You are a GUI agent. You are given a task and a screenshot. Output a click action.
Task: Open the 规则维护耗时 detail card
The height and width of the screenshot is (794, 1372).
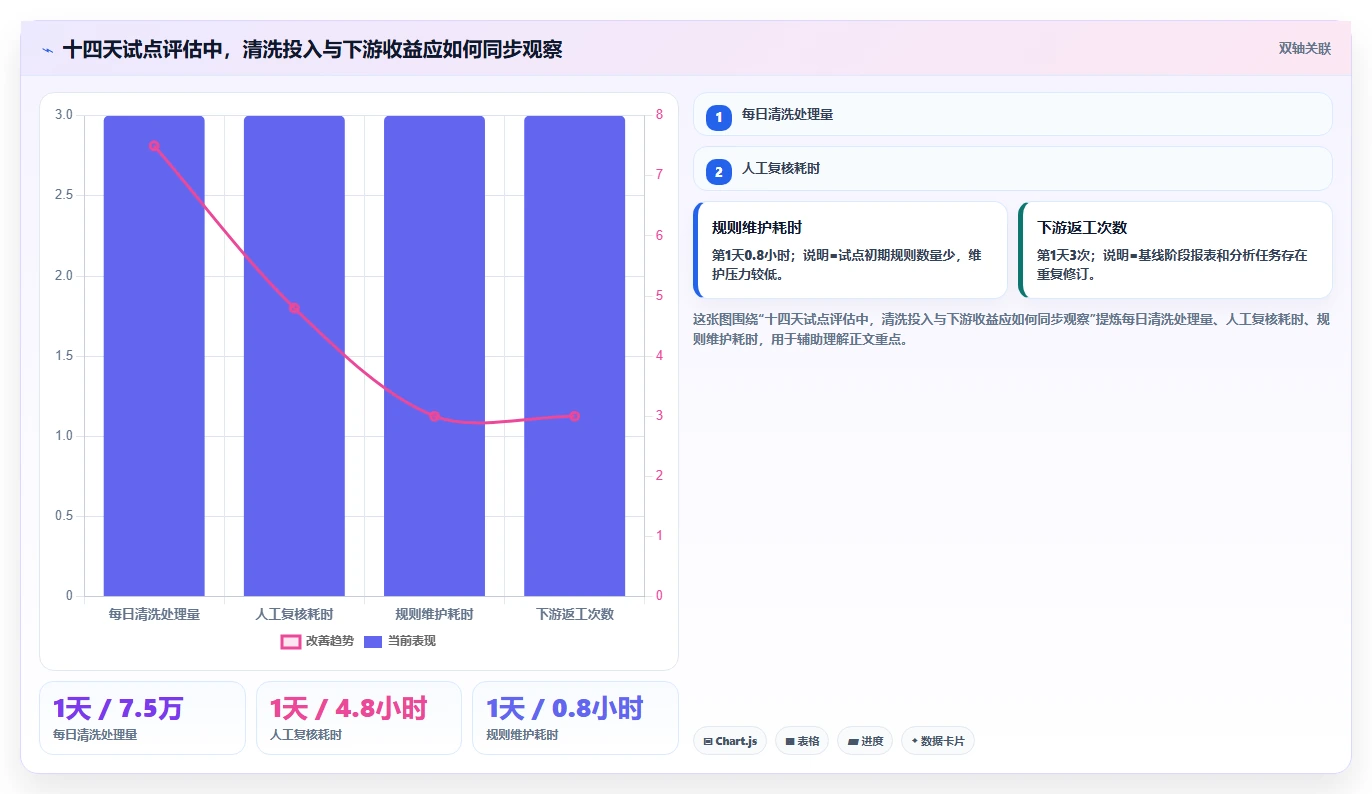pos(850,250)
